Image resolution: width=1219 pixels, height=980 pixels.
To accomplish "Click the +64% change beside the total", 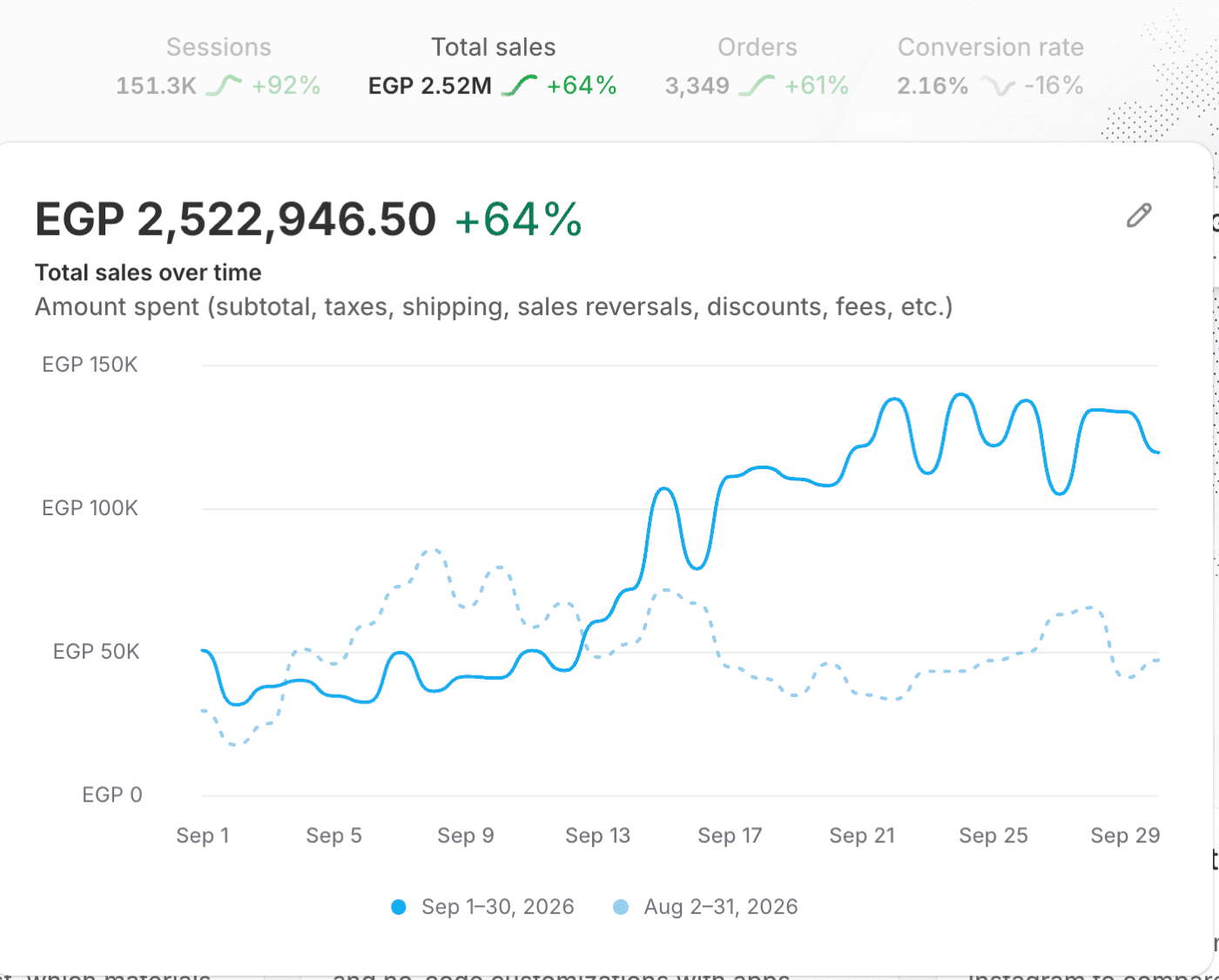I will point(518,218).
